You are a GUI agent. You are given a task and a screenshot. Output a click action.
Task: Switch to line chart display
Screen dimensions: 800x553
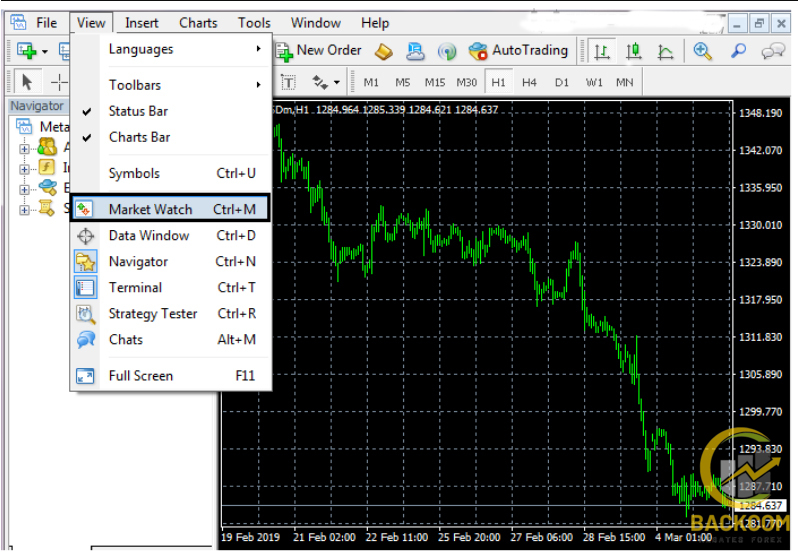click(x=665, y=51)
